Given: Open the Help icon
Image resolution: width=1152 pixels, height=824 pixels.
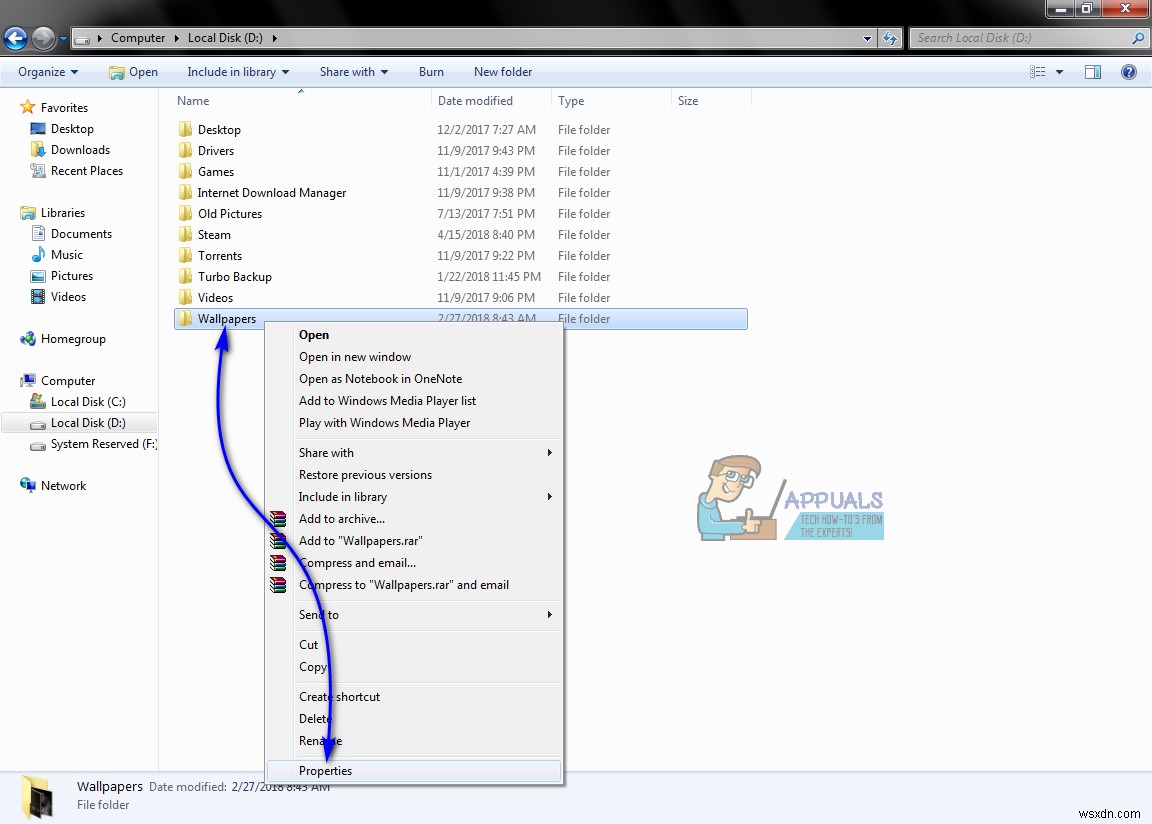Looking at the screenshot, I should pos(1129,72).
